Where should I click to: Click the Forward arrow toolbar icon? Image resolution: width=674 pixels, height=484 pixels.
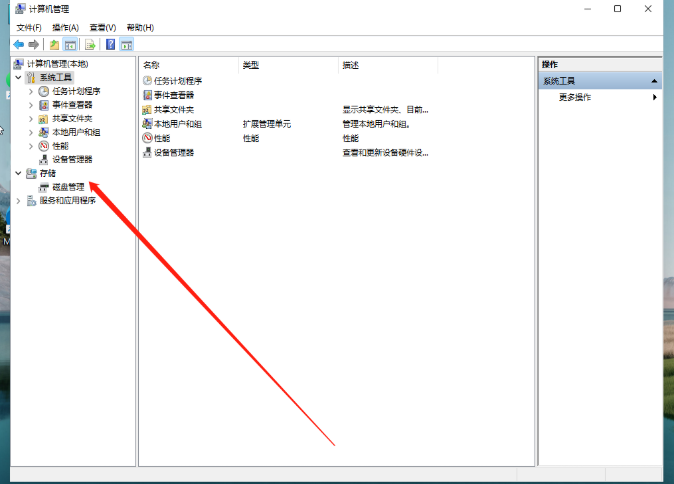(x=34, y=45)
